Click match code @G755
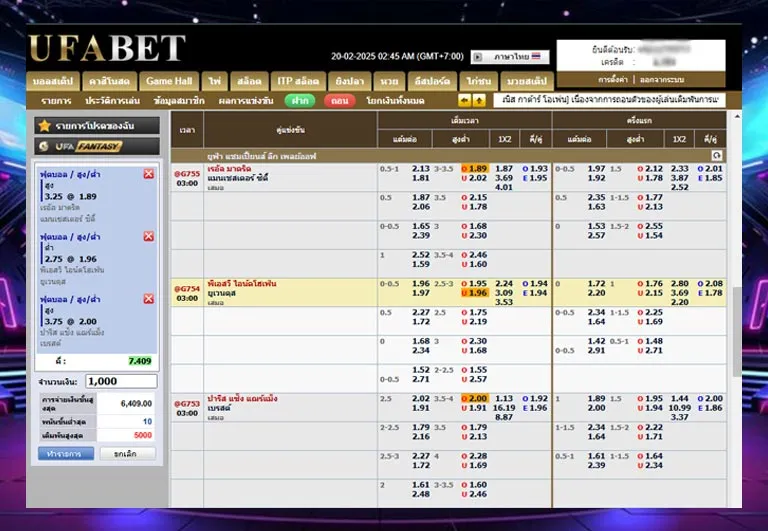The image size is (768, 531). pyautogui.click(x=187, y=173)
